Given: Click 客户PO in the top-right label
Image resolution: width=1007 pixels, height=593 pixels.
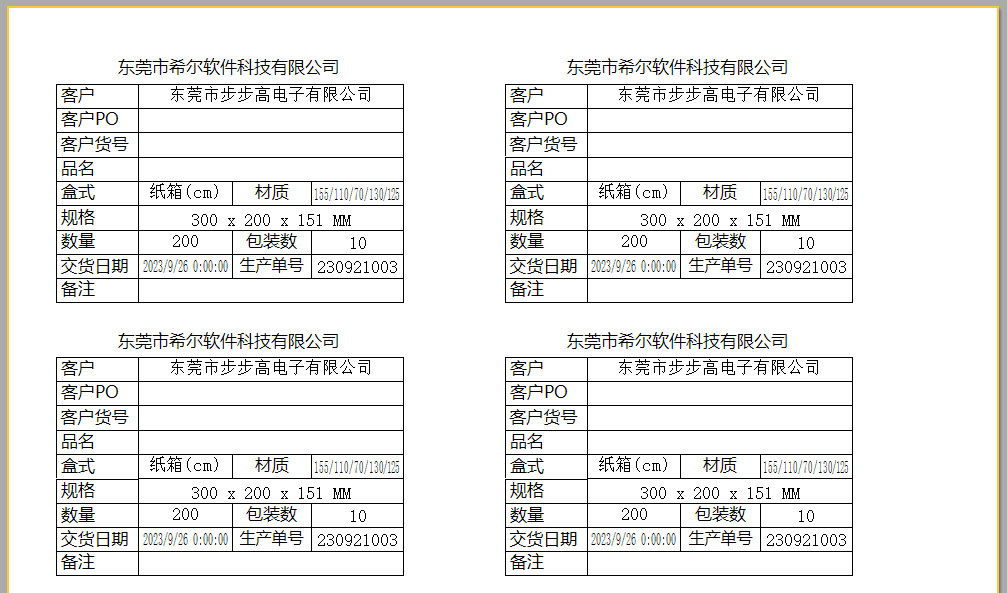Looking at the screenshot, I should pyautogui.click(x=539, y=119).
